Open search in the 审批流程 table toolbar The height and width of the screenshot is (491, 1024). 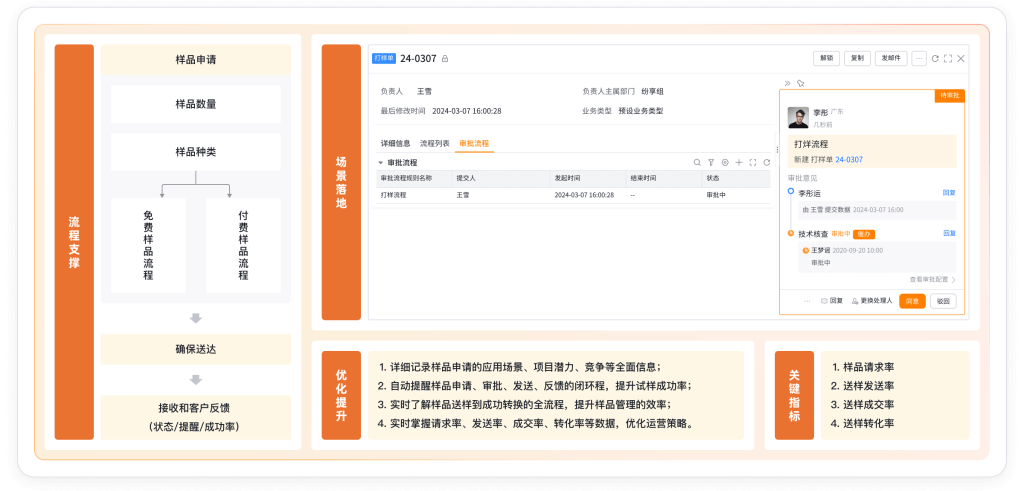tap(697, 162)
